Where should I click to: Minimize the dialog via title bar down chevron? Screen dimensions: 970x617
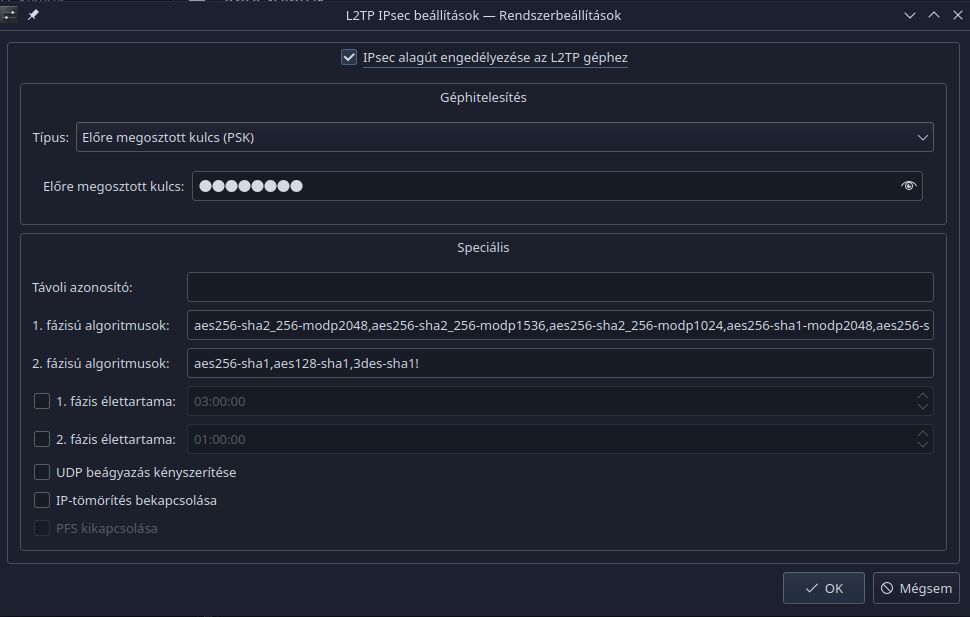click(x=909, y=15)
